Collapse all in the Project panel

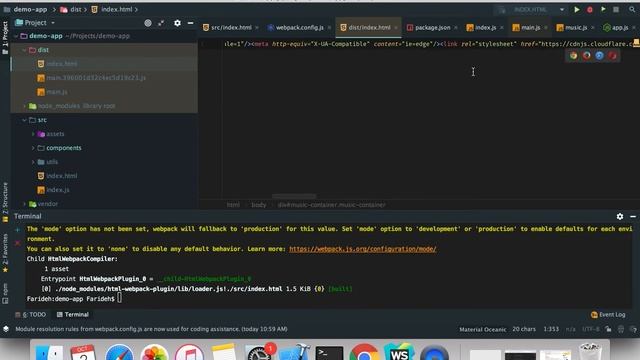click(161, 23)
